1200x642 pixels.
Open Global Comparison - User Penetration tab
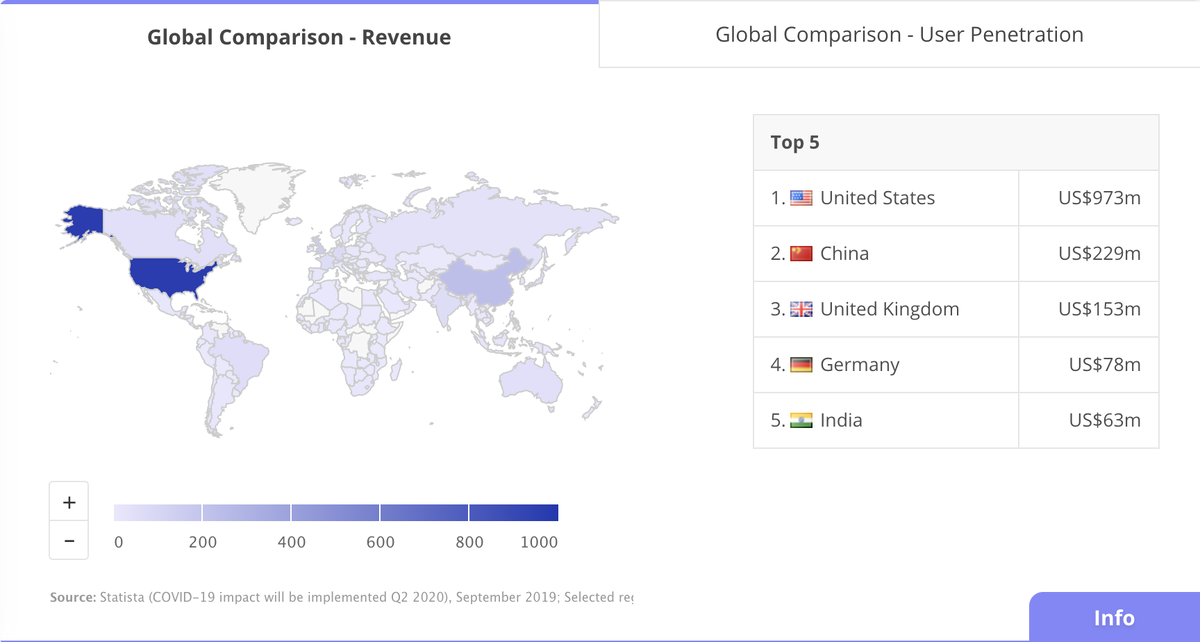point(899,34)
